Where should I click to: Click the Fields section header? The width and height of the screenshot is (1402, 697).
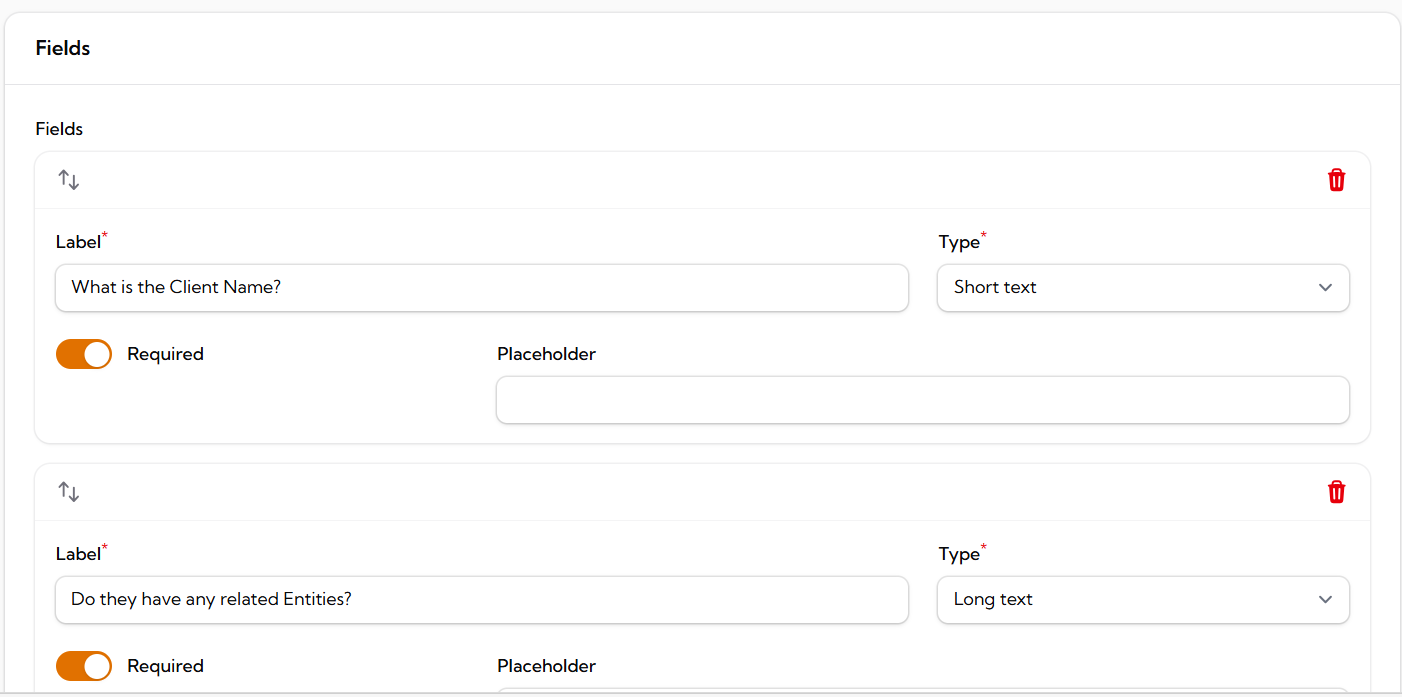click(62, 47)
